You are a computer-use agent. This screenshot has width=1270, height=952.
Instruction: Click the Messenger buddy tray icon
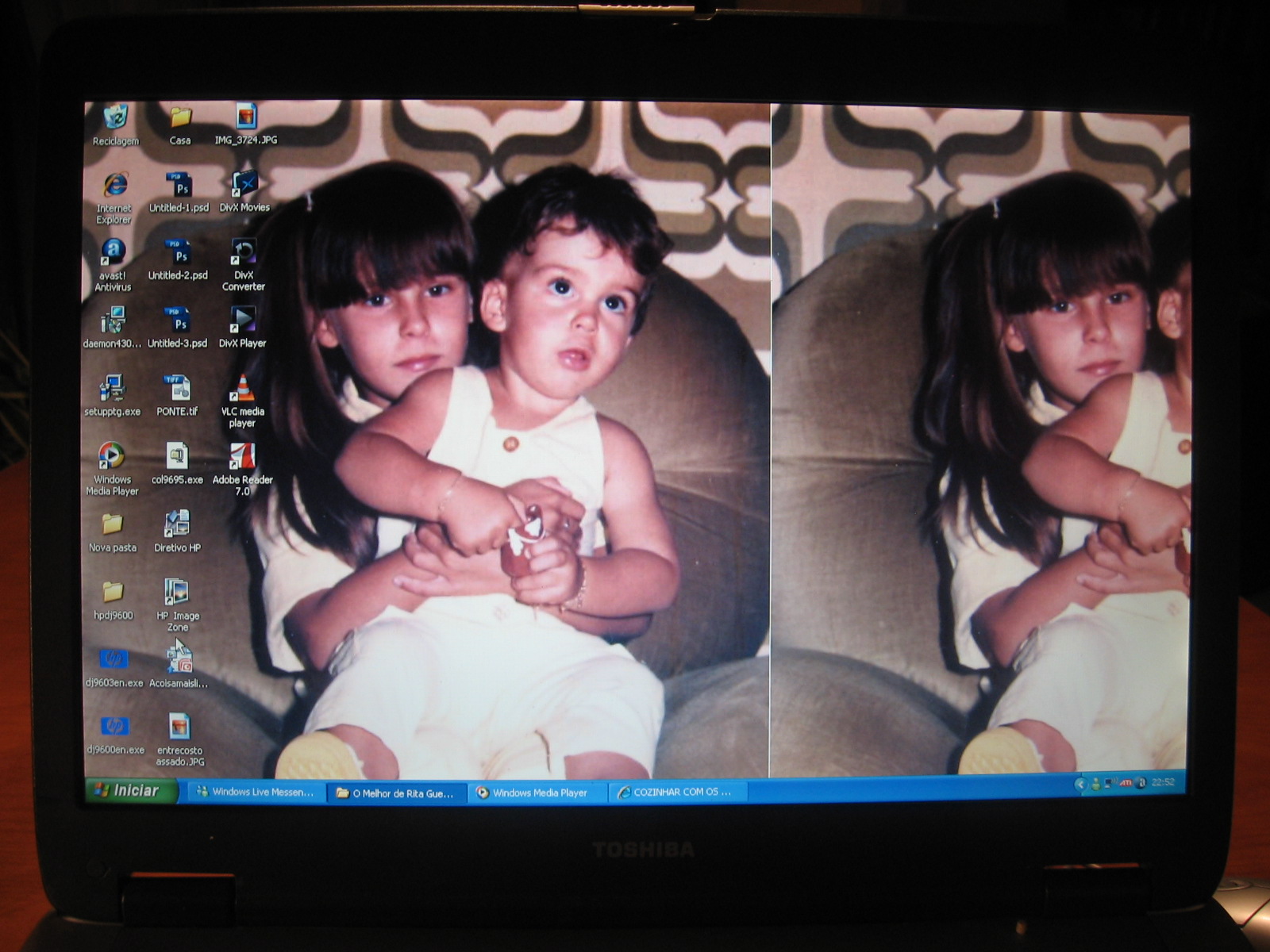(1096, 784)
